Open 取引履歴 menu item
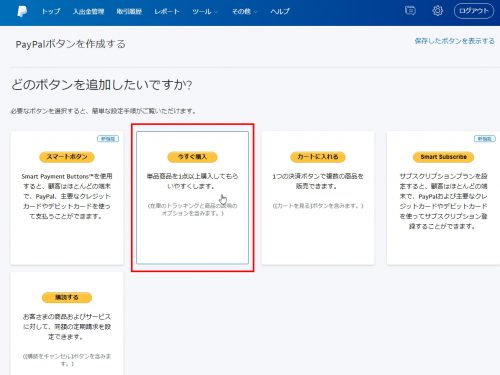 pyautogui.click(x=129, y=11)
